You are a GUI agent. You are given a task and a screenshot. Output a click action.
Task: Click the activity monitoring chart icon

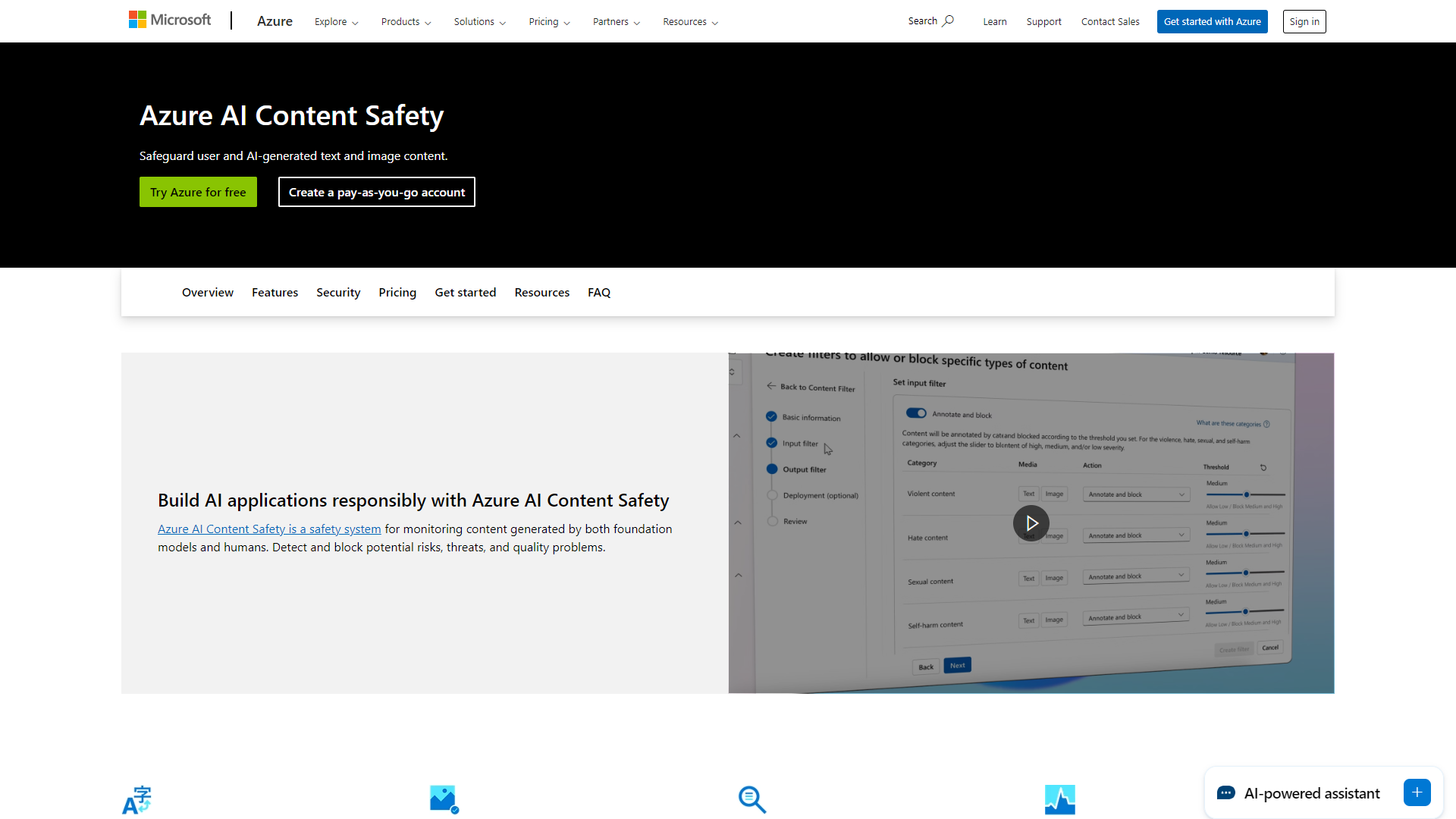[x=1059, y=799]
